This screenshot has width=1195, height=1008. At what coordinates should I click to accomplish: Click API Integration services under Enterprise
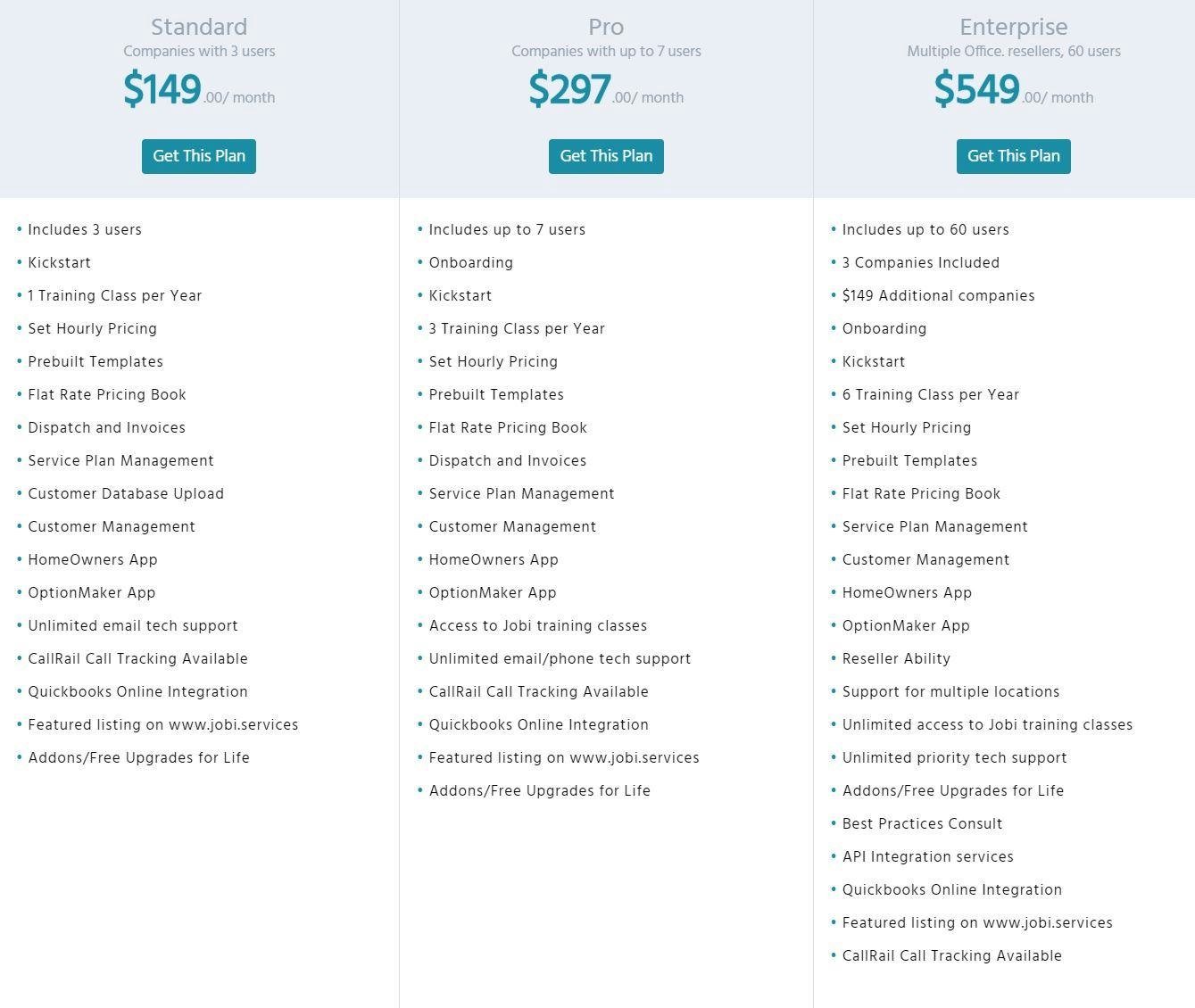(x=928, y=856)
